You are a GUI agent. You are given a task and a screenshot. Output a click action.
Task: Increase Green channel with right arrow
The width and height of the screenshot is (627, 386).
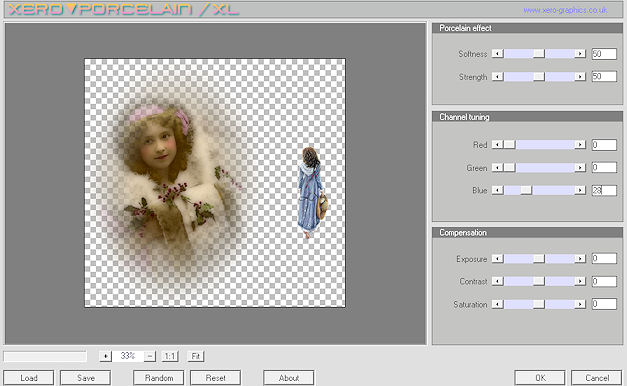(580, 168)
